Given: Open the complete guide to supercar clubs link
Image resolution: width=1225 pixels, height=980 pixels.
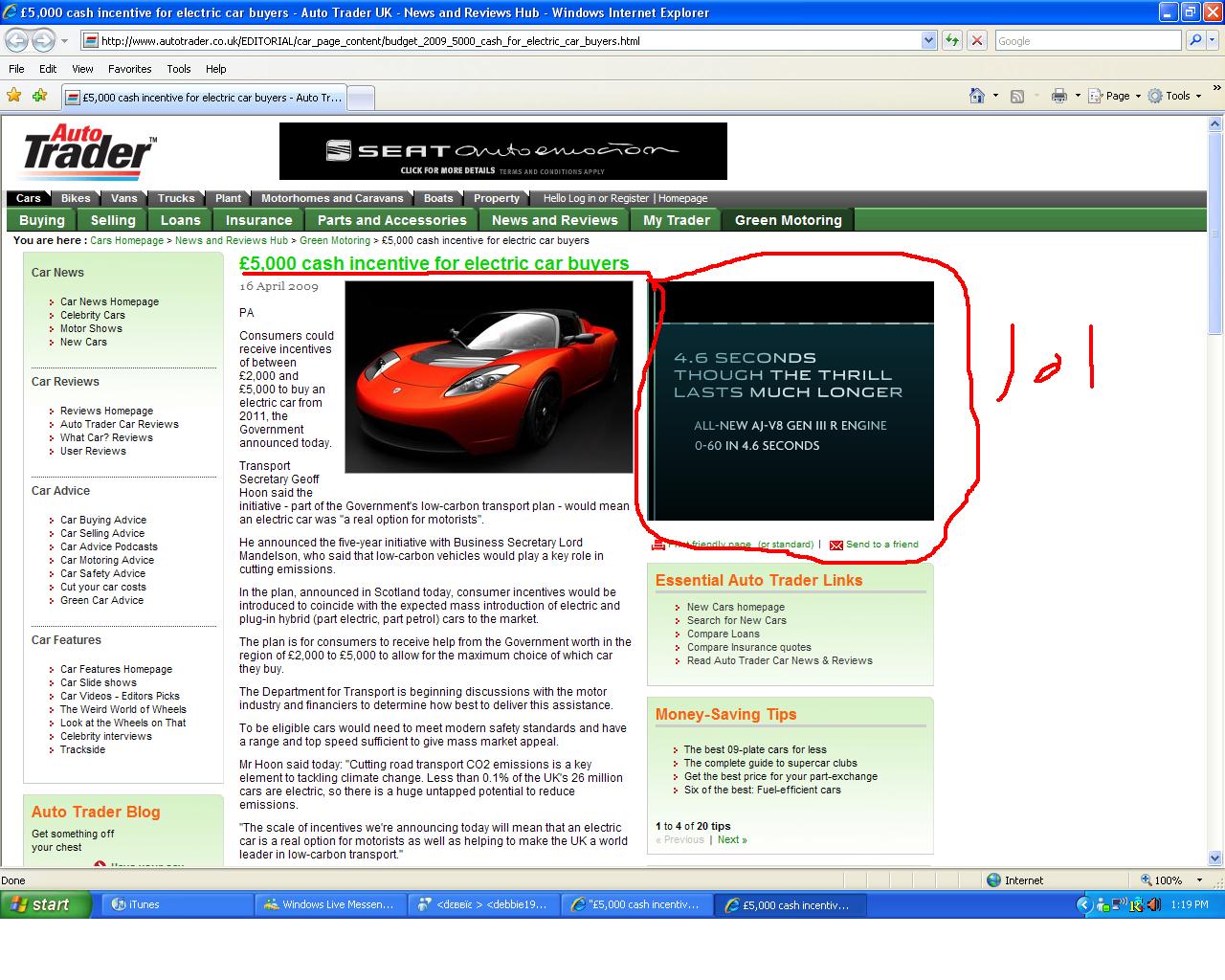Looking at the screenshot, I should click(x=770, y=763).
